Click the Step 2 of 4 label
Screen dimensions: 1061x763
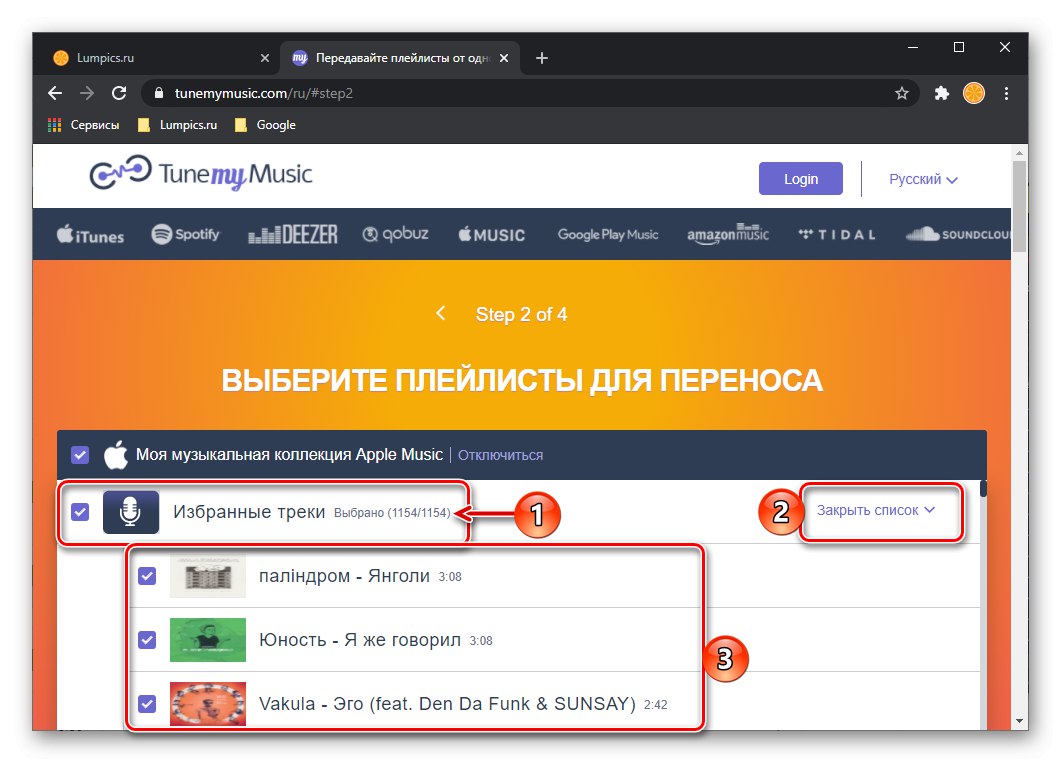coord(521,315)
